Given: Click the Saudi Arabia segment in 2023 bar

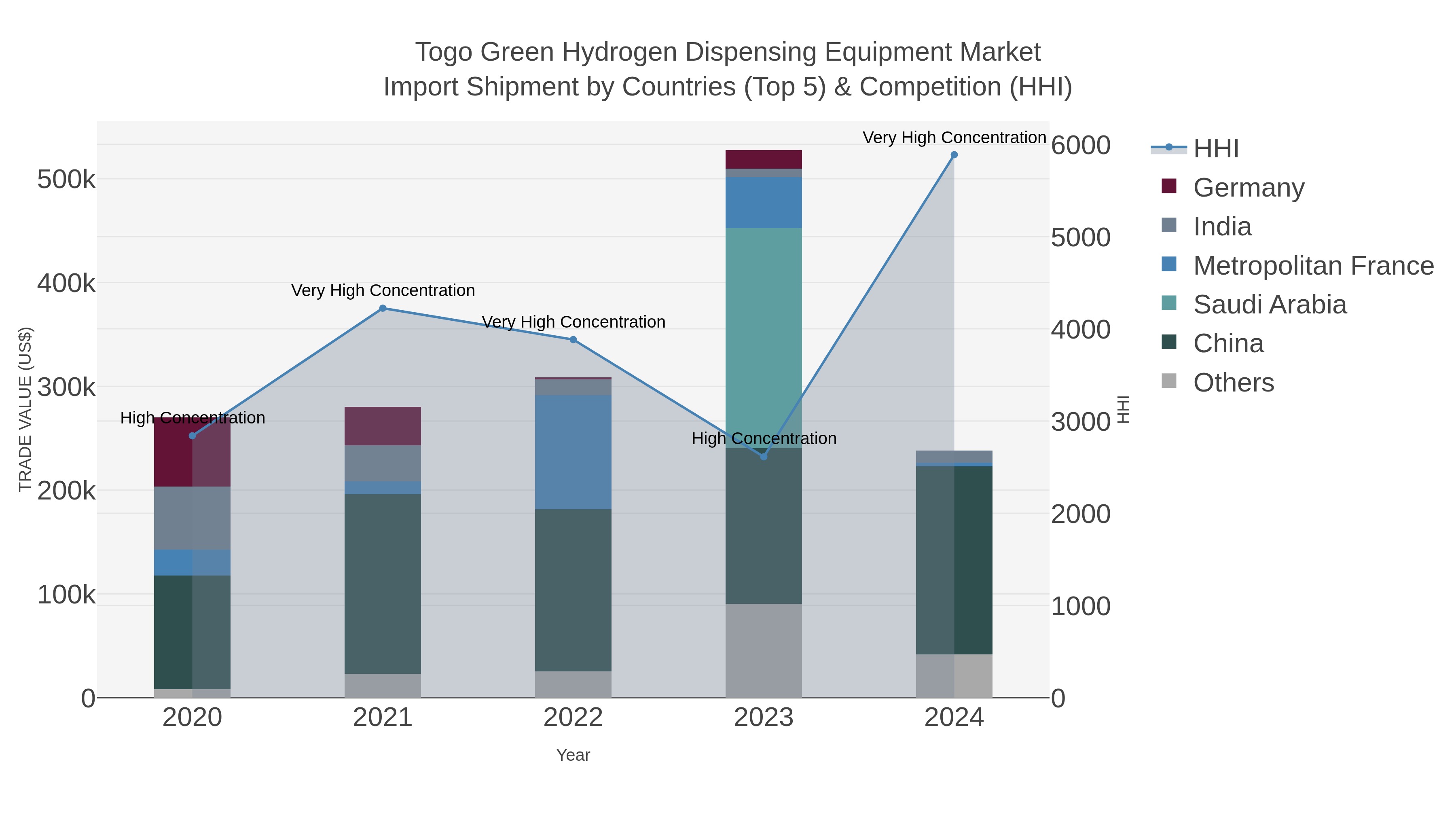Looking at the screenshot, I should coord(764,338).
